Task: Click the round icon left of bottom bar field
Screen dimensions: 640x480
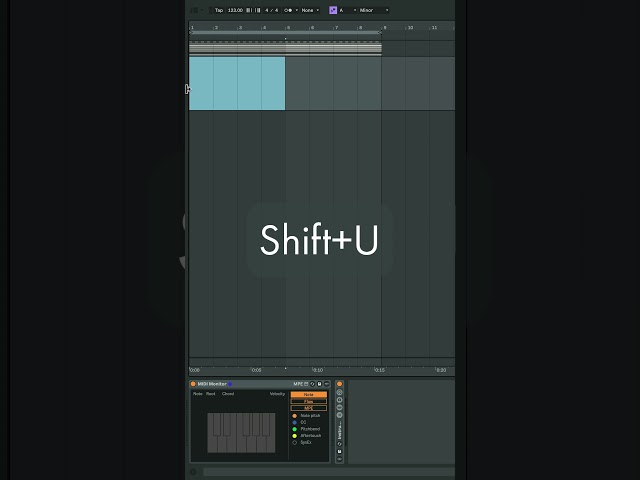Action: point(193,472)
